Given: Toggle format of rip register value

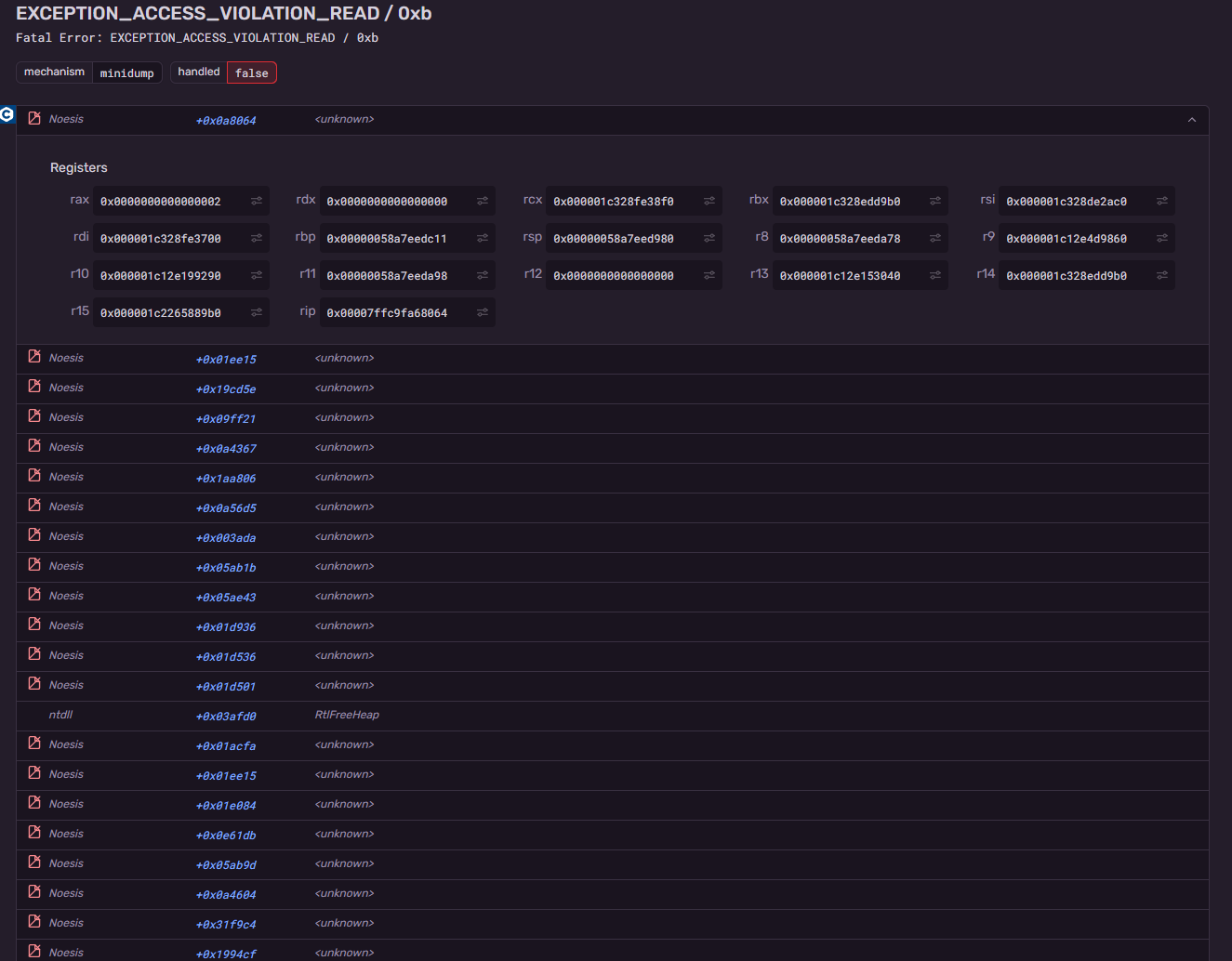Looking at the screenshot, I should (483, 312).
